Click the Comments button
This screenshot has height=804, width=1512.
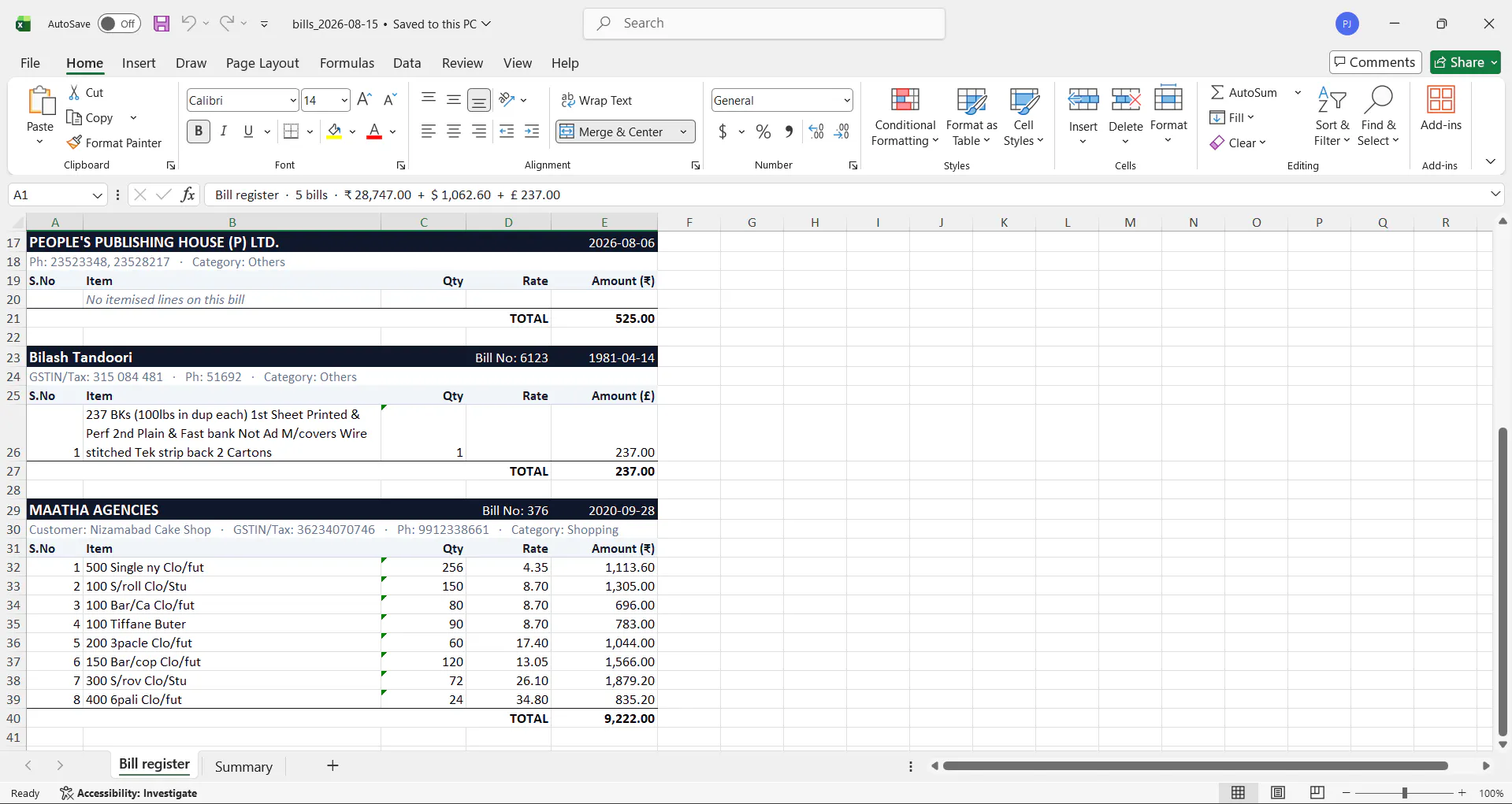pos(1376,62)
